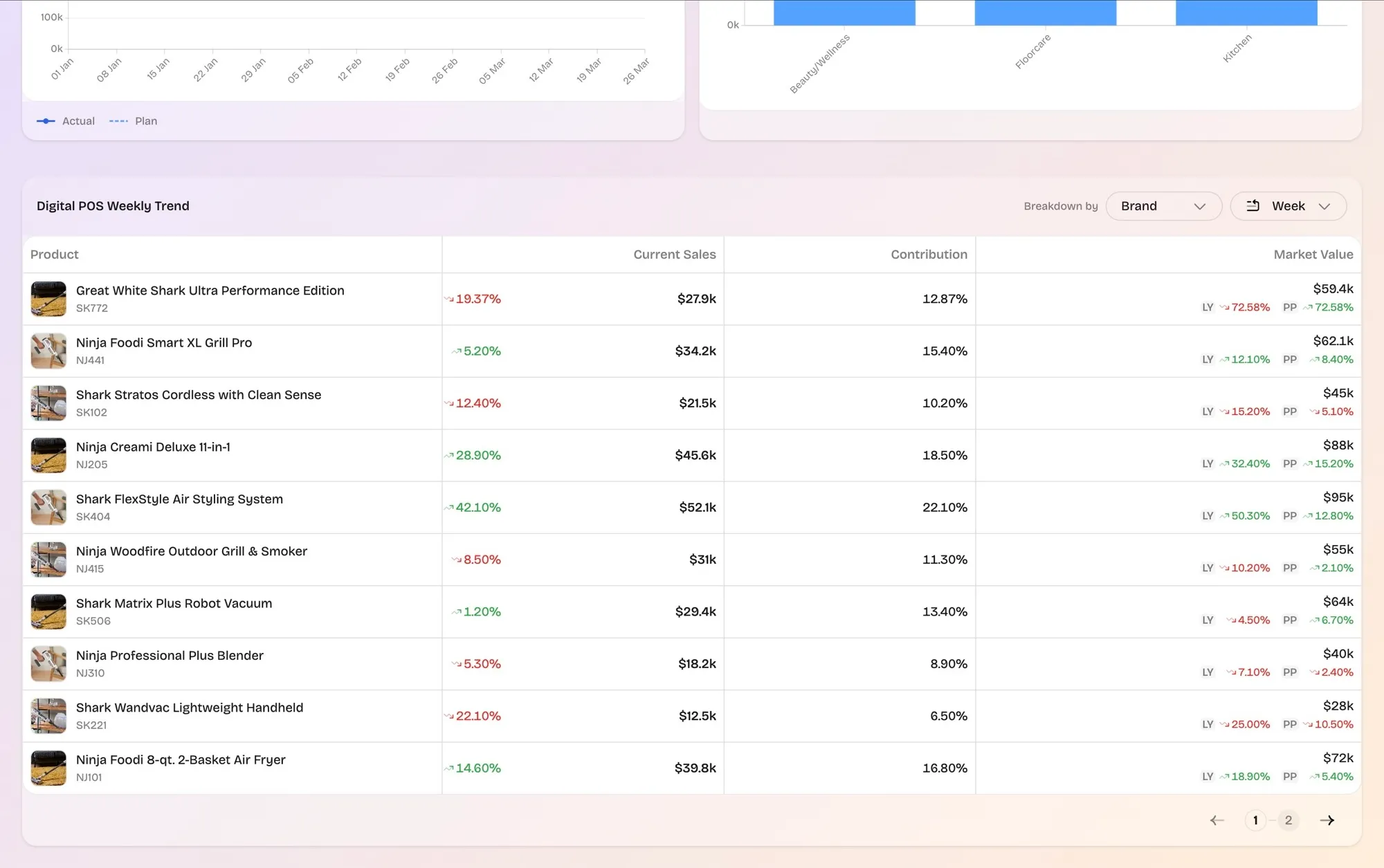1384x868 pixels.
Task: Open Shark Stratos Cordless product thumbnail
Action: (48, 403)
